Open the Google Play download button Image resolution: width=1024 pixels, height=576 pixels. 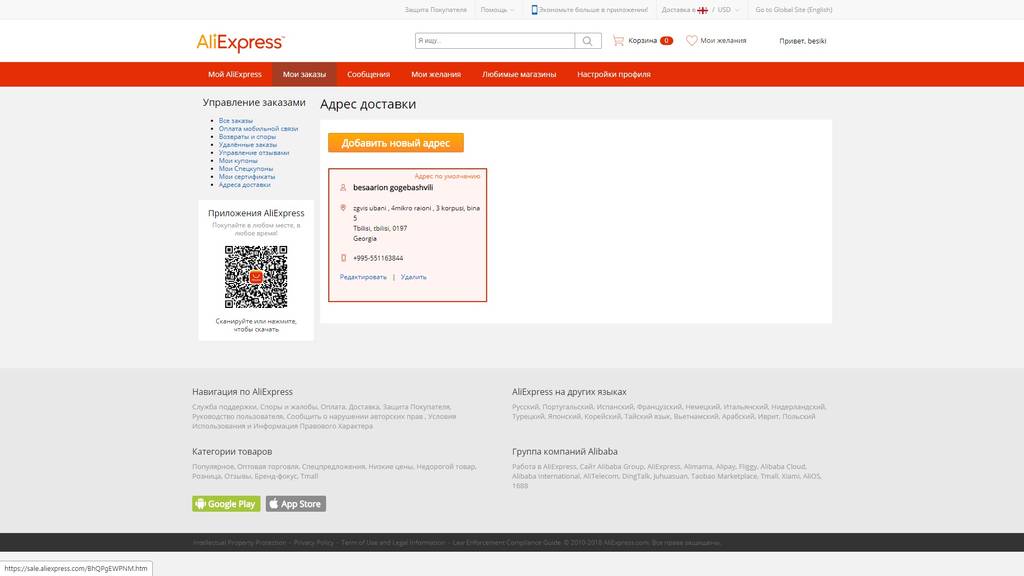[226, 504]
